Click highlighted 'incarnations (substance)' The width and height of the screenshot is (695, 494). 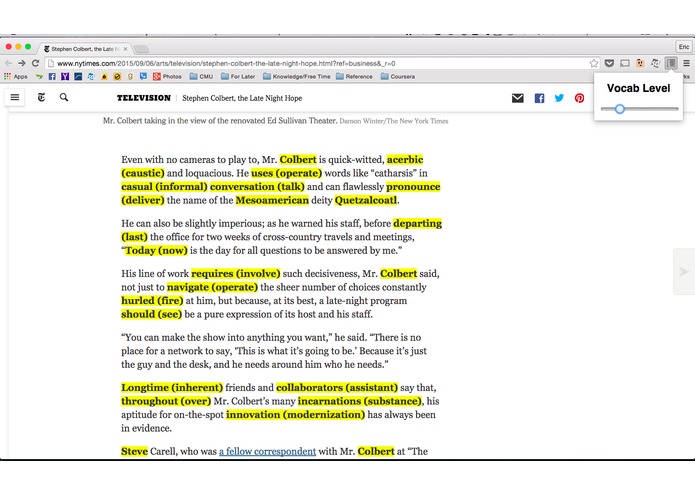click(360, 401)
